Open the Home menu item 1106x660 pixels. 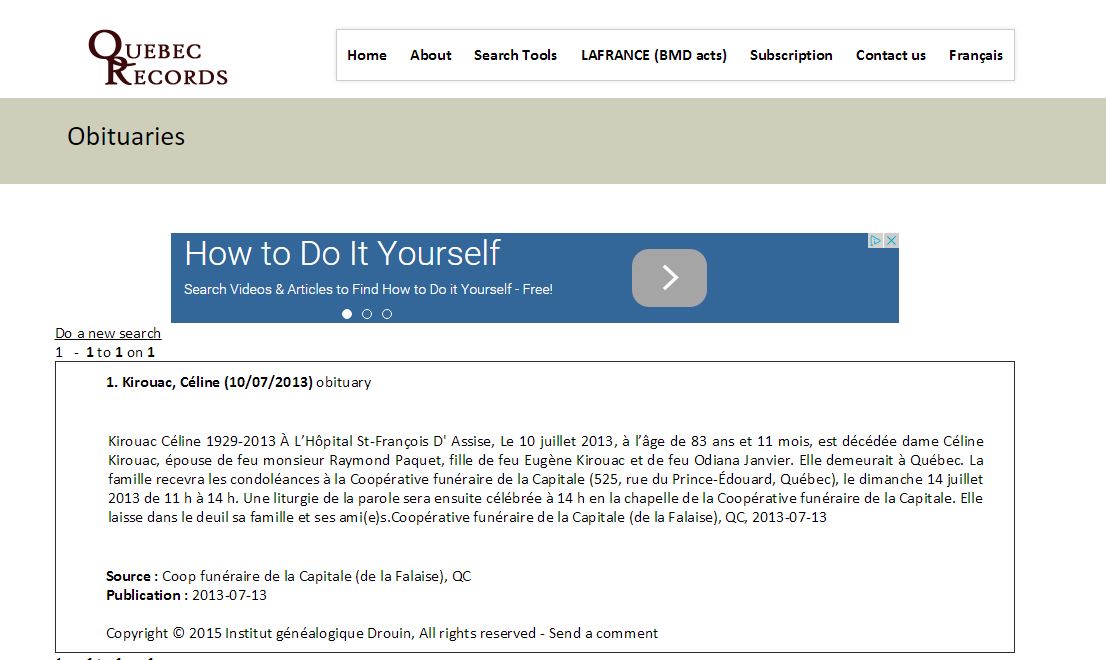pos(367,55)
